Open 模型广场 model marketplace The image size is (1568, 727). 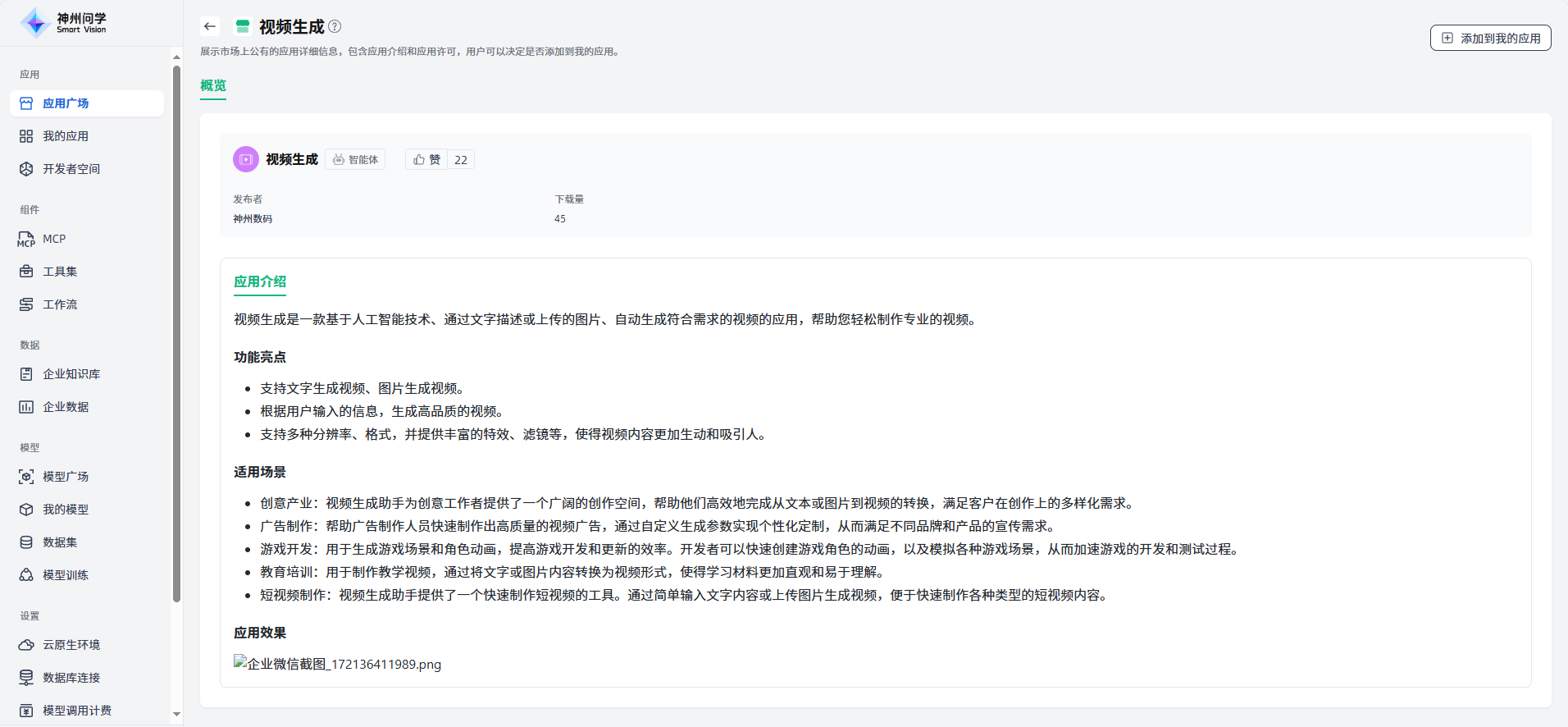pyautogui.click(x=65, y=477)
